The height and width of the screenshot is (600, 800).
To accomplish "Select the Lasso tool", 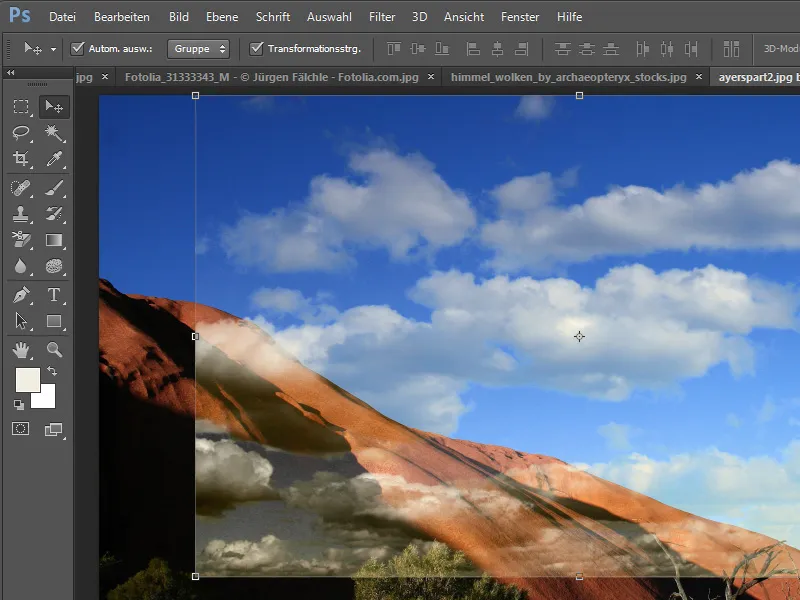I will click(x=21, y=133).
